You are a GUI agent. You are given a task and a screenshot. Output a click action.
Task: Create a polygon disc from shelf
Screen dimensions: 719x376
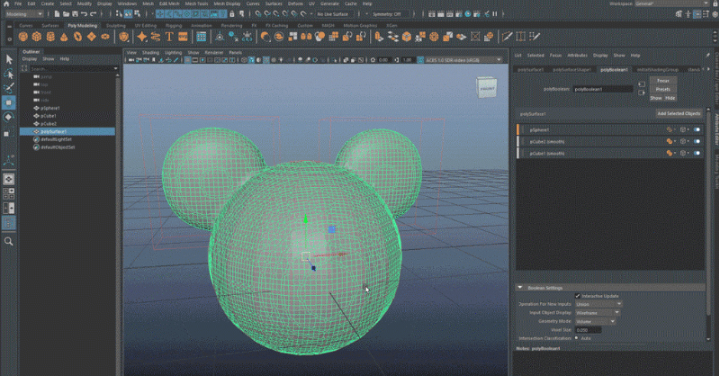tap(105, 36)
